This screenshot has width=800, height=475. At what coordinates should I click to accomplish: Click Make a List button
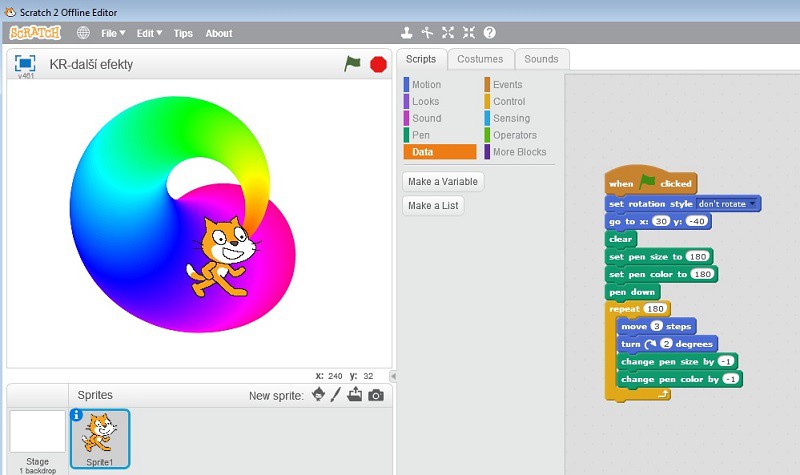click(x=433, y=206)
